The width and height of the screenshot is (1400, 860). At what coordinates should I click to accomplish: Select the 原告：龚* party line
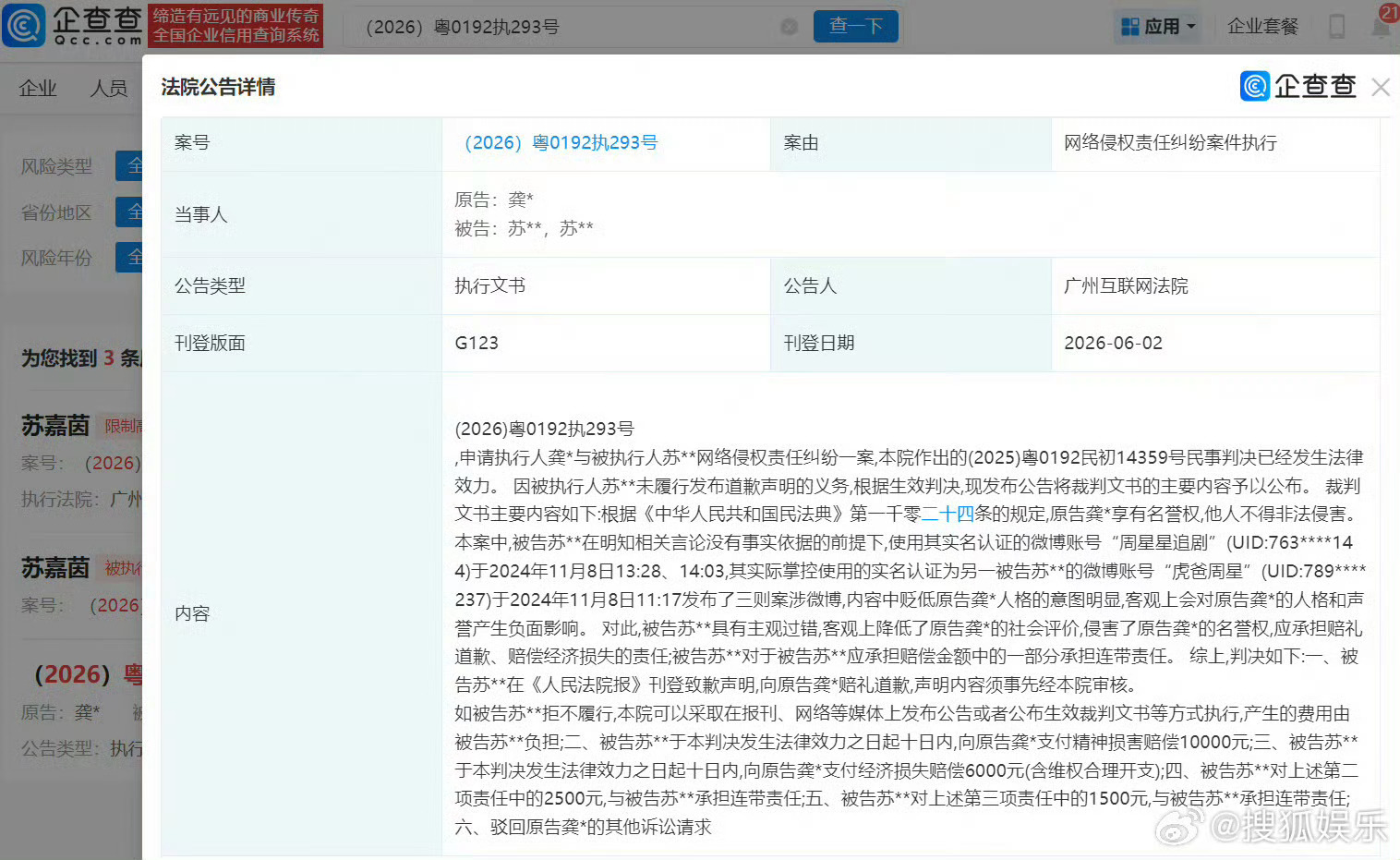[x=494, y=200]
